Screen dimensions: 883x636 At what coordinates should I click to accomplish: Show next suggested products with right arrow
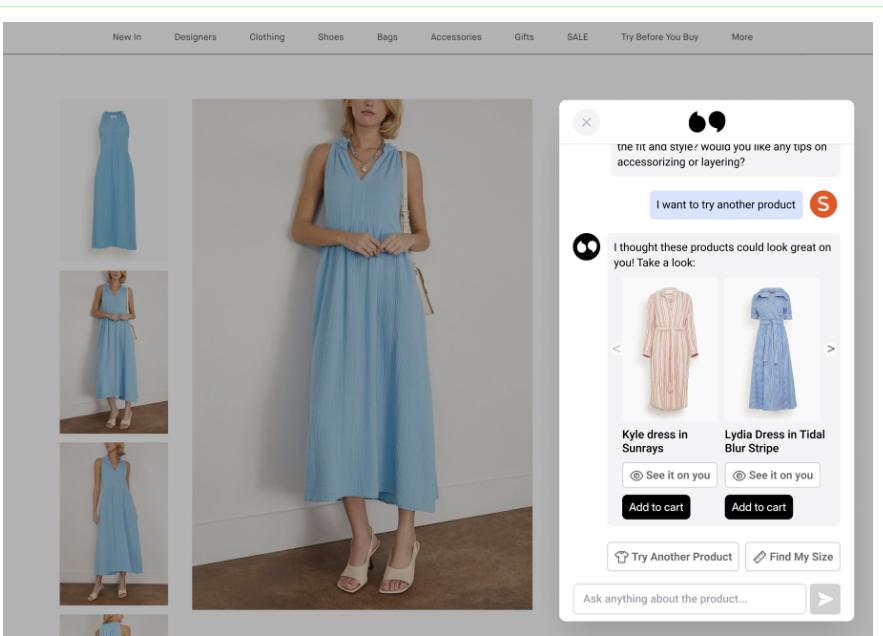pos(831,349)
